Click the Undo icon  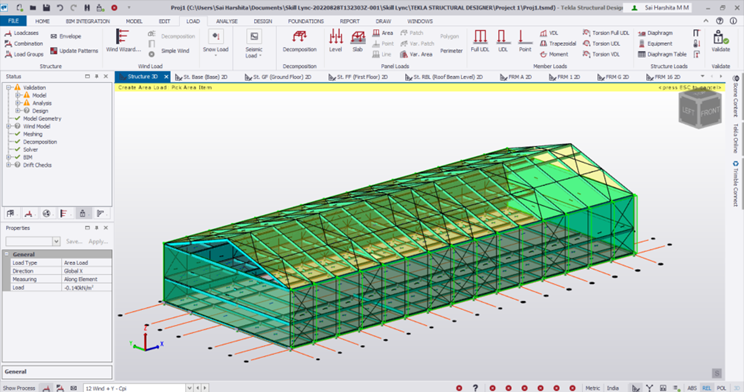tap(60, 8)
